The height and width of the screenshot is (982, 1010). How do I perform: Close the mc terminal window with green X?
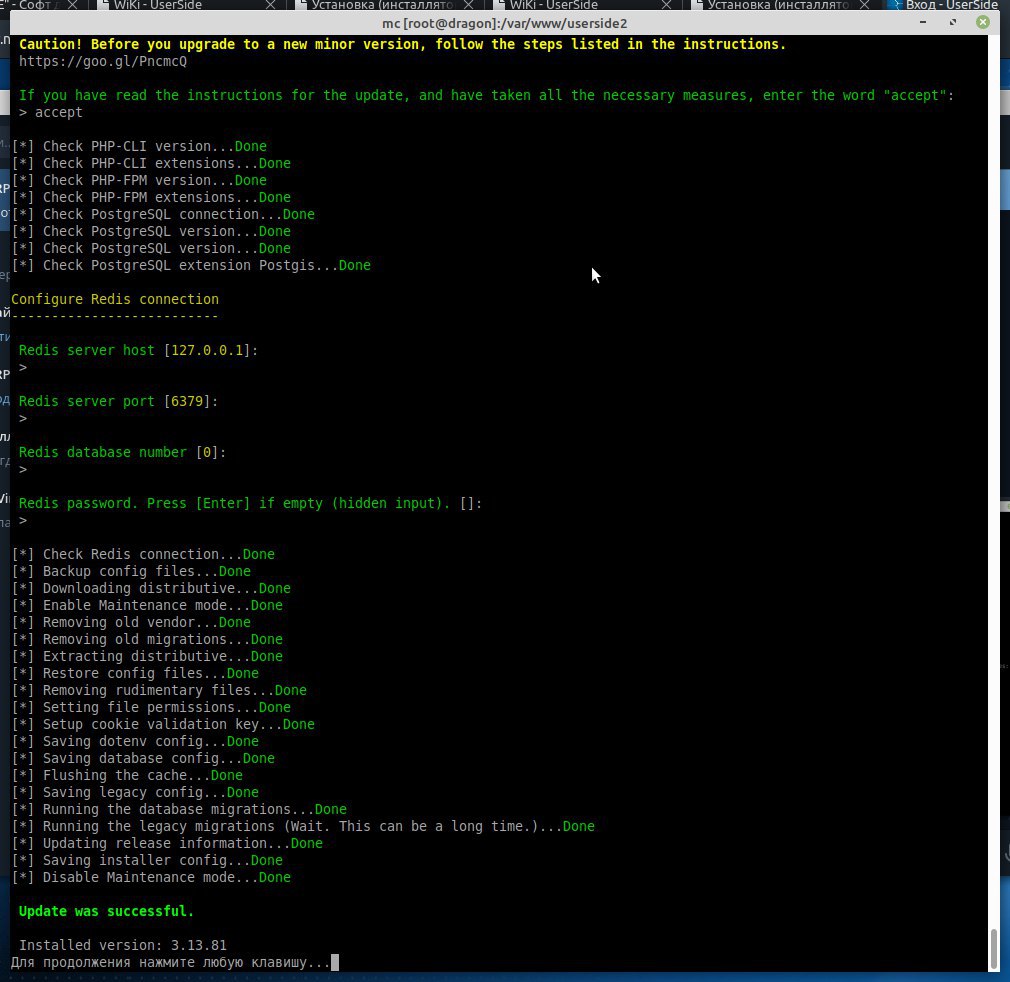click(x=982, y=23)
